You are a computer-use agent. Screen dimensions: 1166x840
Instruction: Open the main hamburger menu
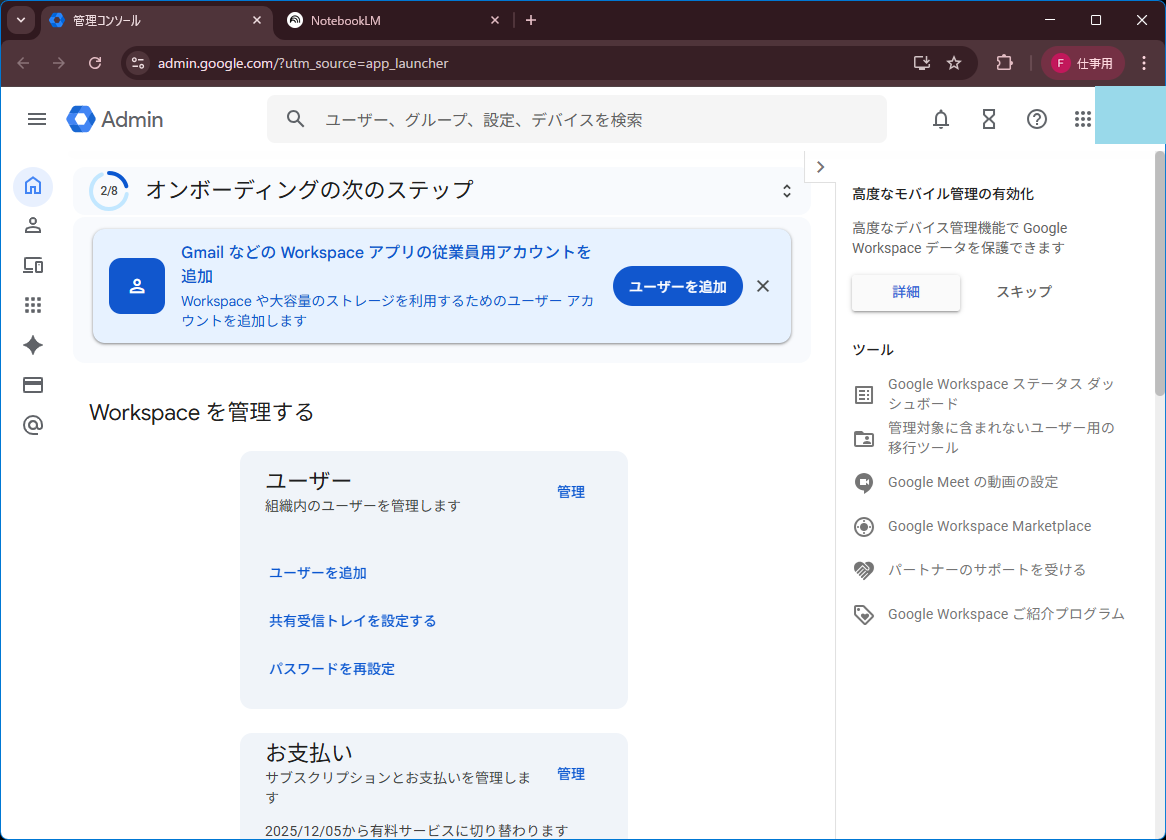(37, 119)
